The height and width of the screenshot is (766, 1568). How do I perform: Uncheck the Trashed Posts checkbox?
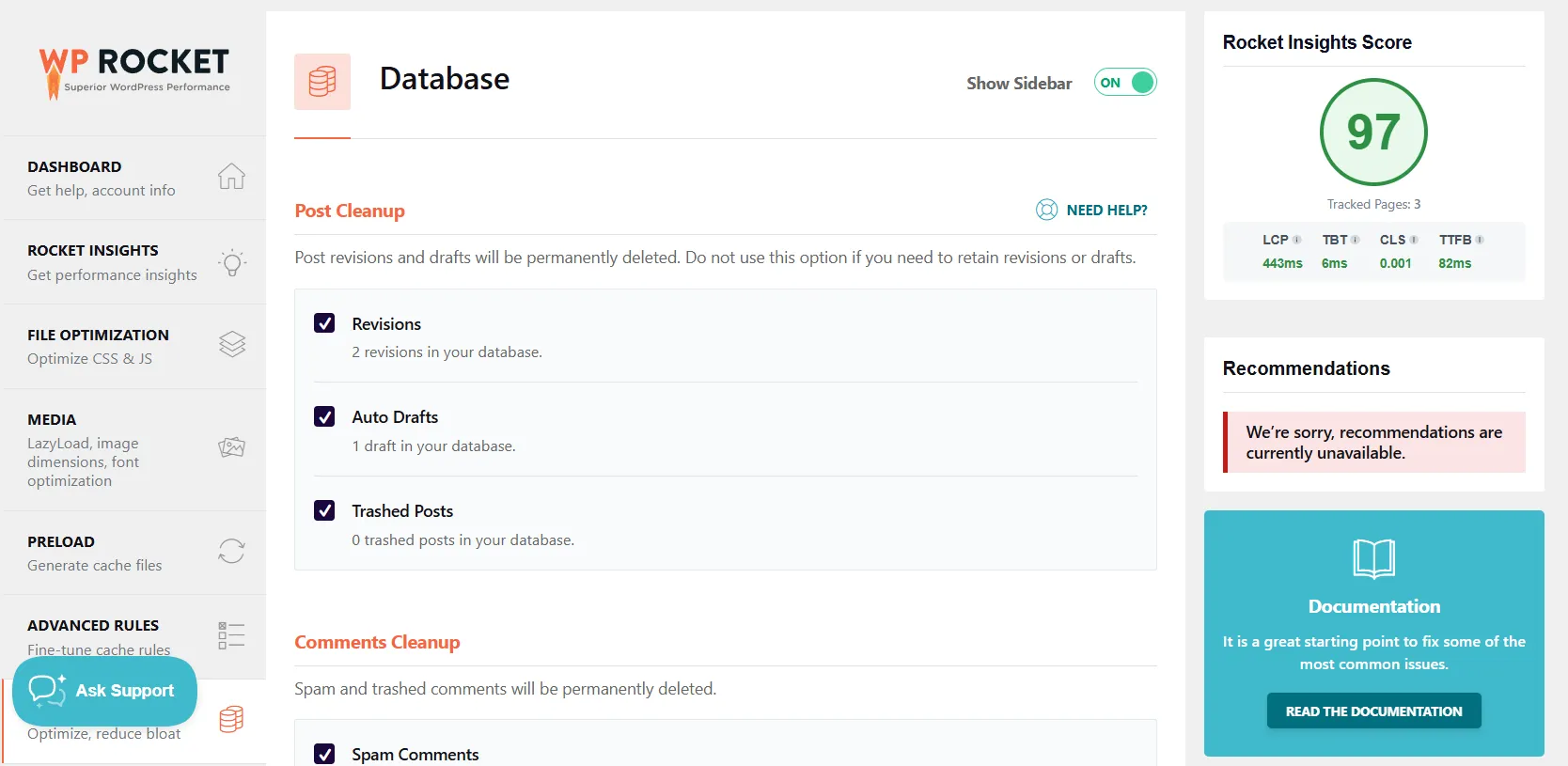pyautogui.click(x=324, y=510)
